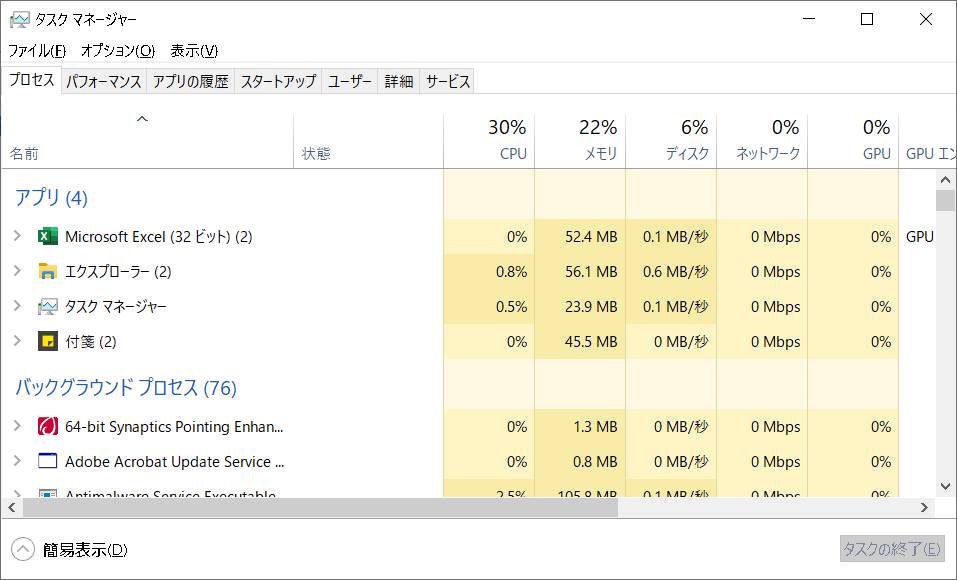Sort by the GPU 0% column header
Screen dimensions: 957x580
coord(853,141)
